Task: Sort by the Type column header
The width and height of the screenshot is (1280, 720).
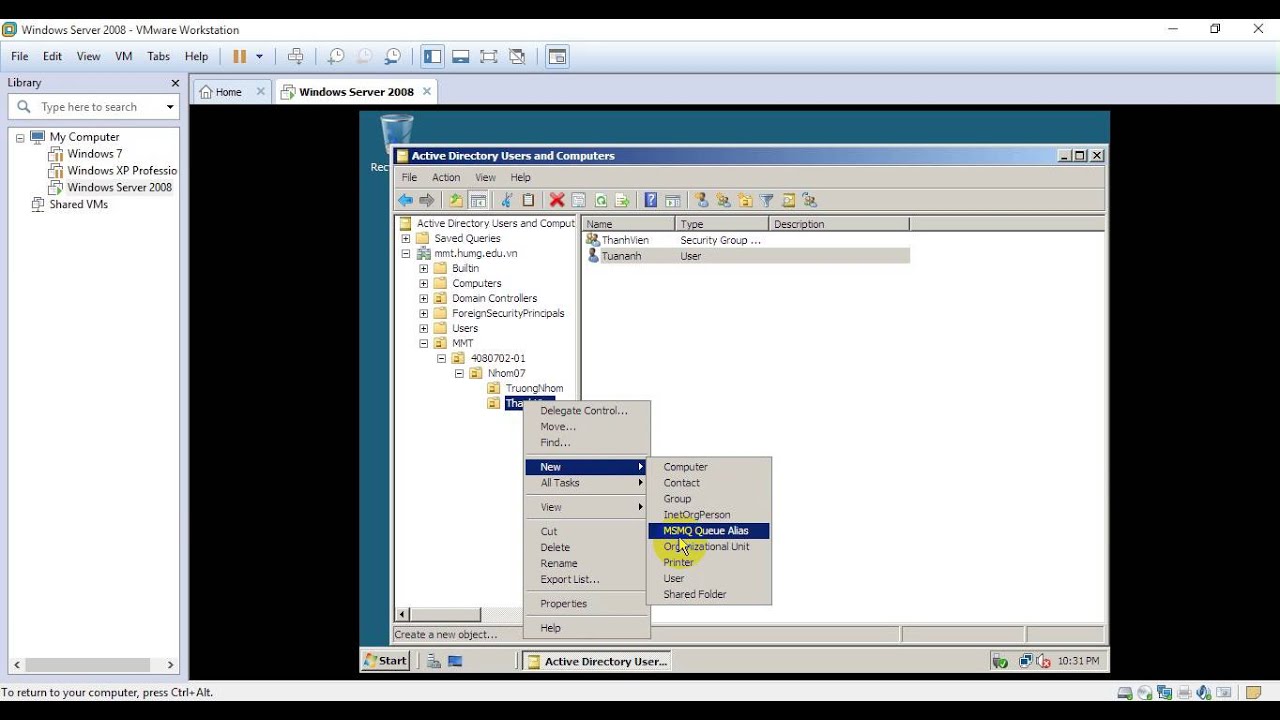Action: (x=722, y=224)
